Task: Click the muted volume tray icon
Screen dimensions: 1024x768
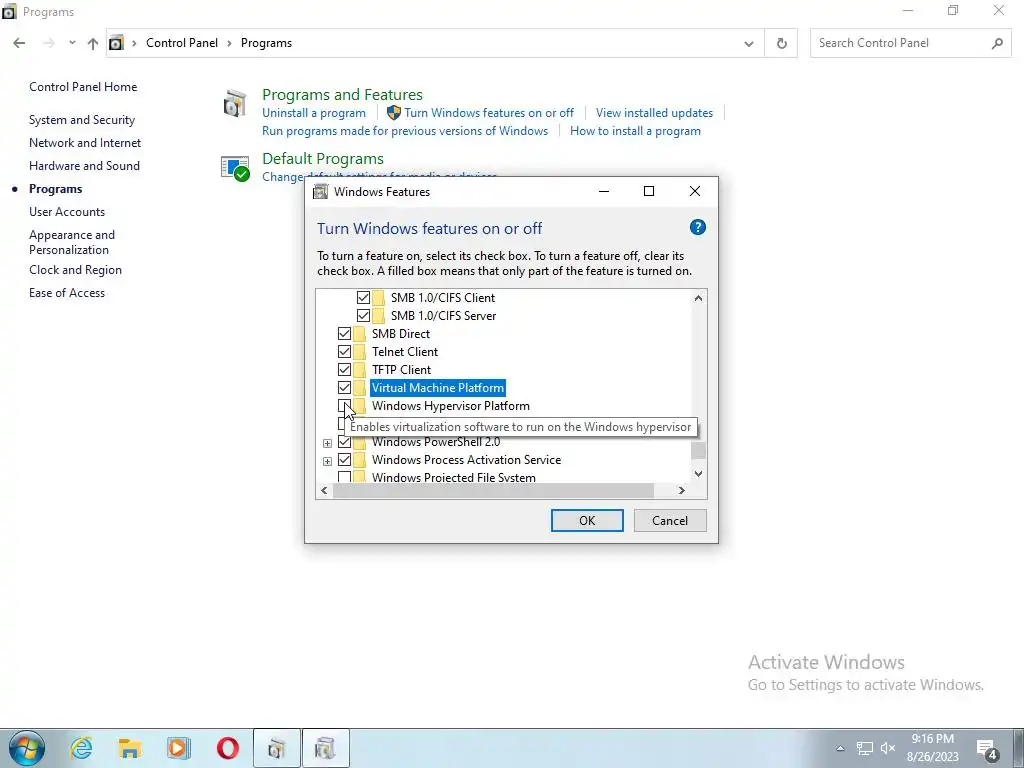Action: (888, 748)
